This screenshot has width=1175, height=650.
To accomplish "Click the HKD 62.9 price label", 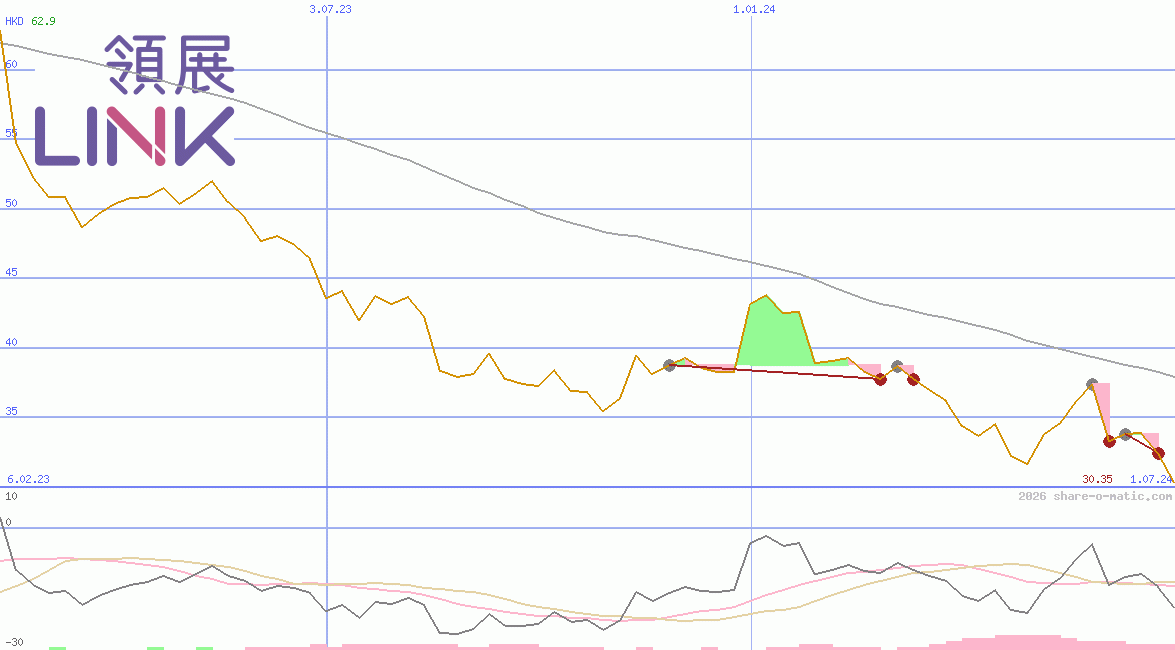I will (x=30, y=21).
